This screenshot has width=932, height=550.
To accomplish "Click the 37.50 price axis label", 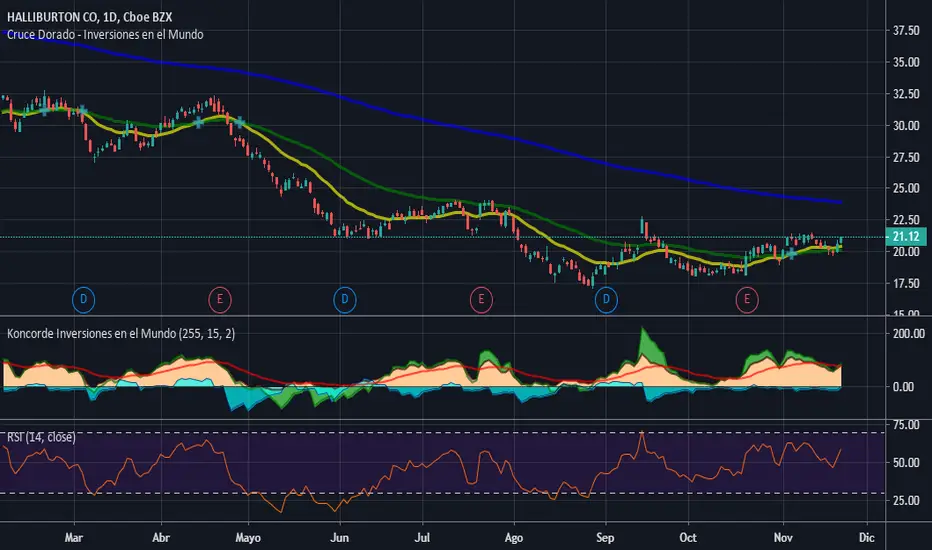I will (x=906, y=30).
